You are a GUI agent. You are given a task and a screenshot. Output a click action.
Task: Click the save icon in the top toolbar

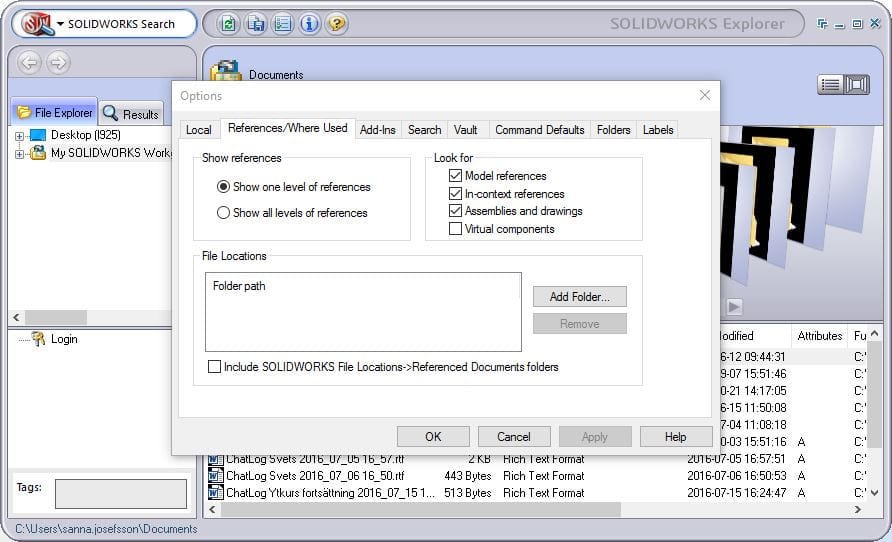click(256, 24)
